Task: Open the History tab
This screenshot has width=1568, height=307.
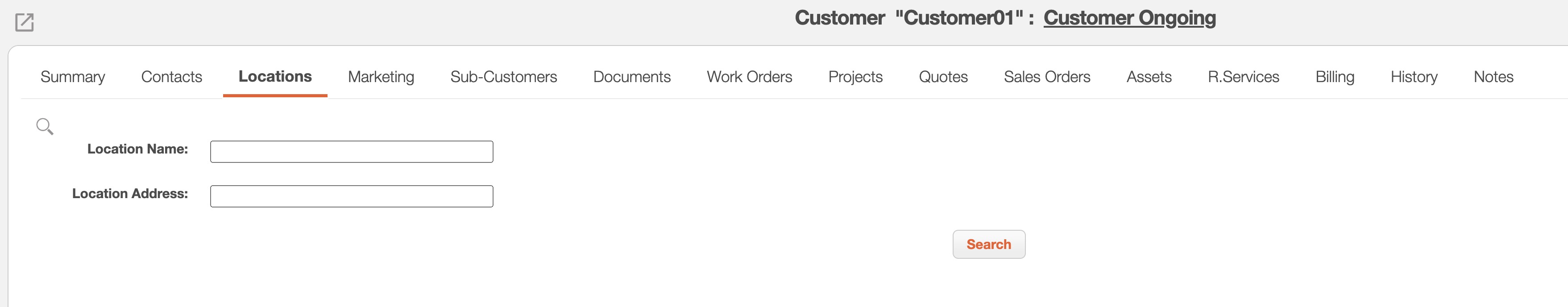Action: click(x=1414, y=77)
